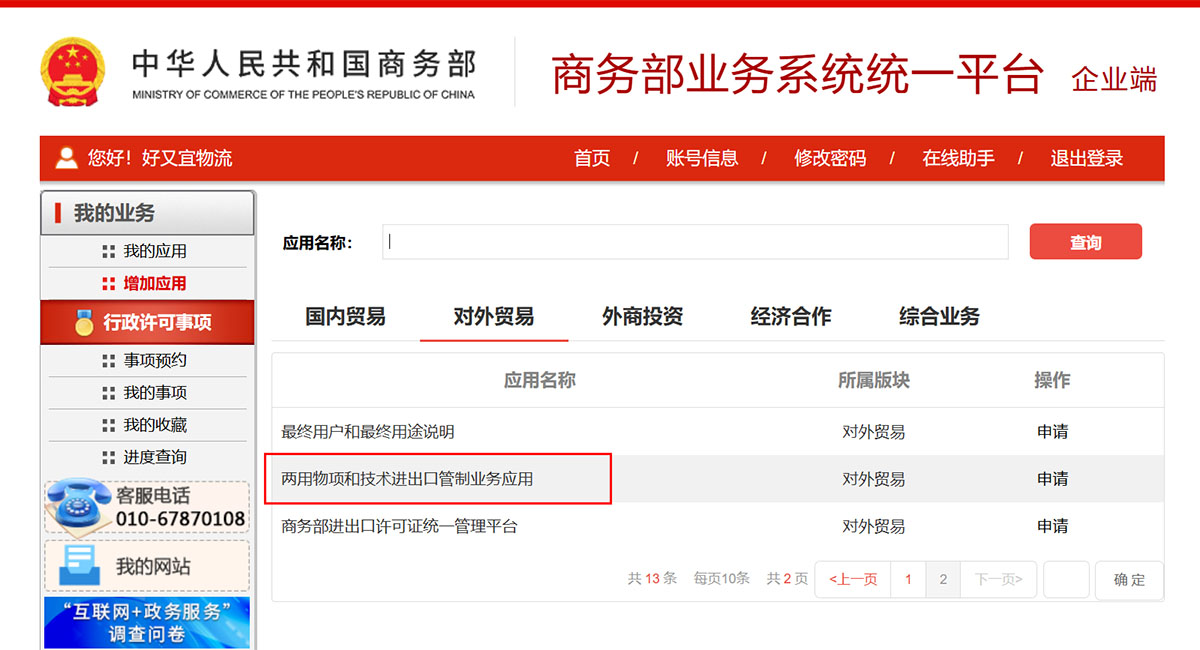Click the grid icon beside 进度查询

click(109, 457)
